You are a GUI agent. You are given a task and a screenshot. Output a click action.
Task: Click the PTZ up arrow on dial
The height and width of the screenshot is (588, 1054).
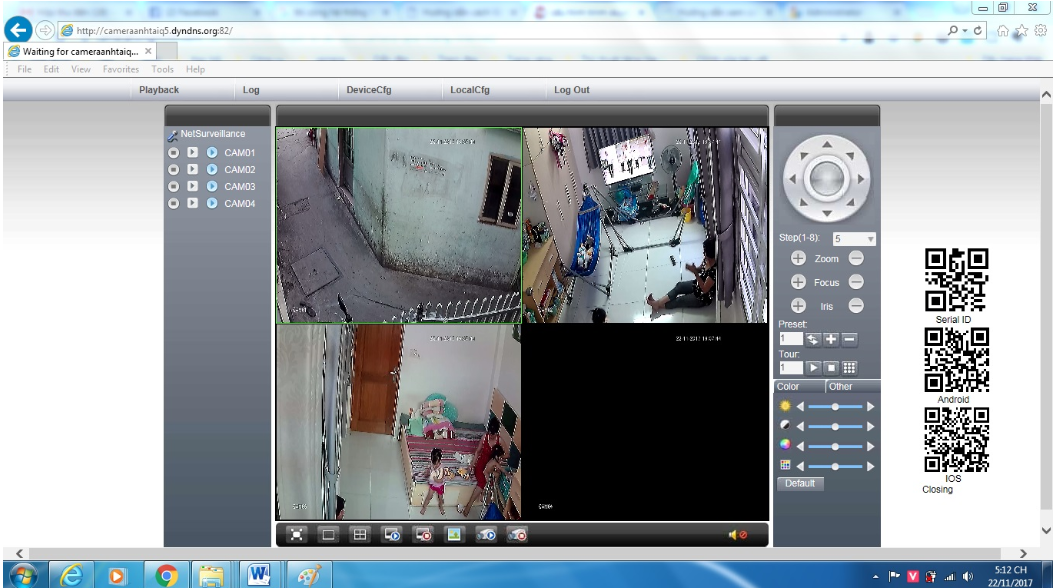click(826, 145)
